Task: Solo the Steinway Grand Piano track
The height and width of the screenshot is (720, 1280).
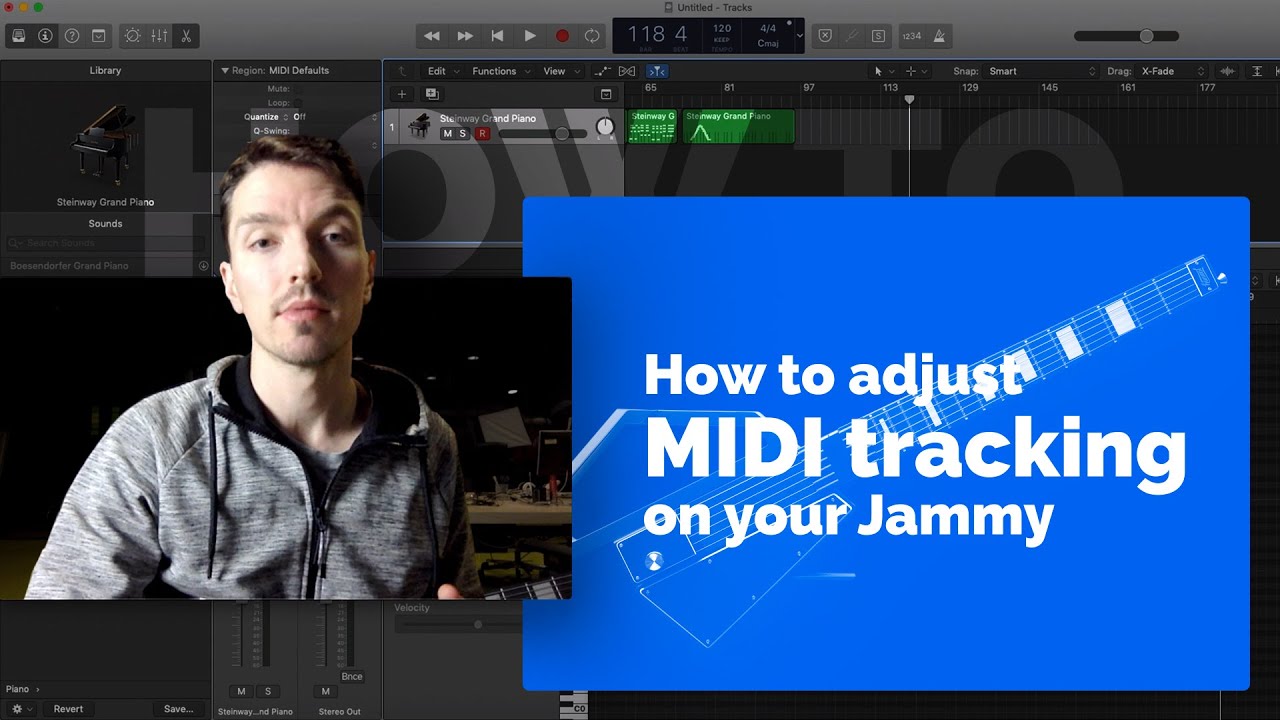Action: [x=462, y=134]
